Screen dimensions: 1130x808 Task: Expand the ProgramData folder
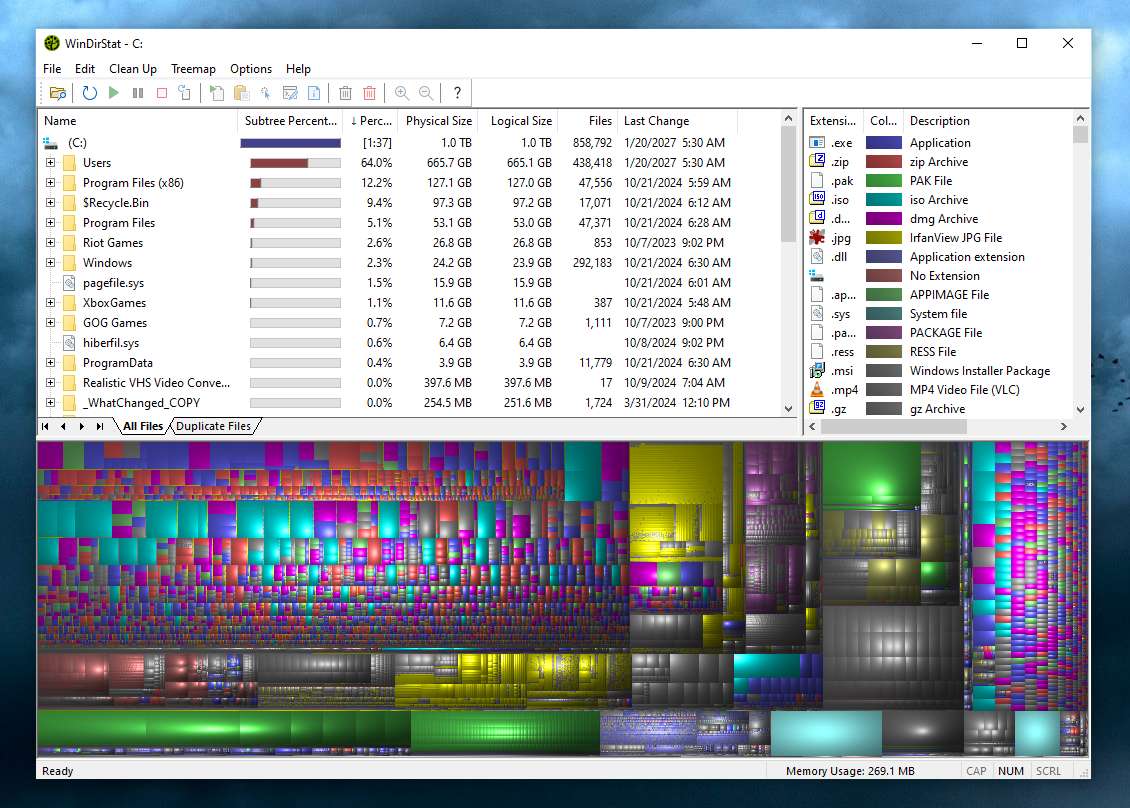point(50,363)
